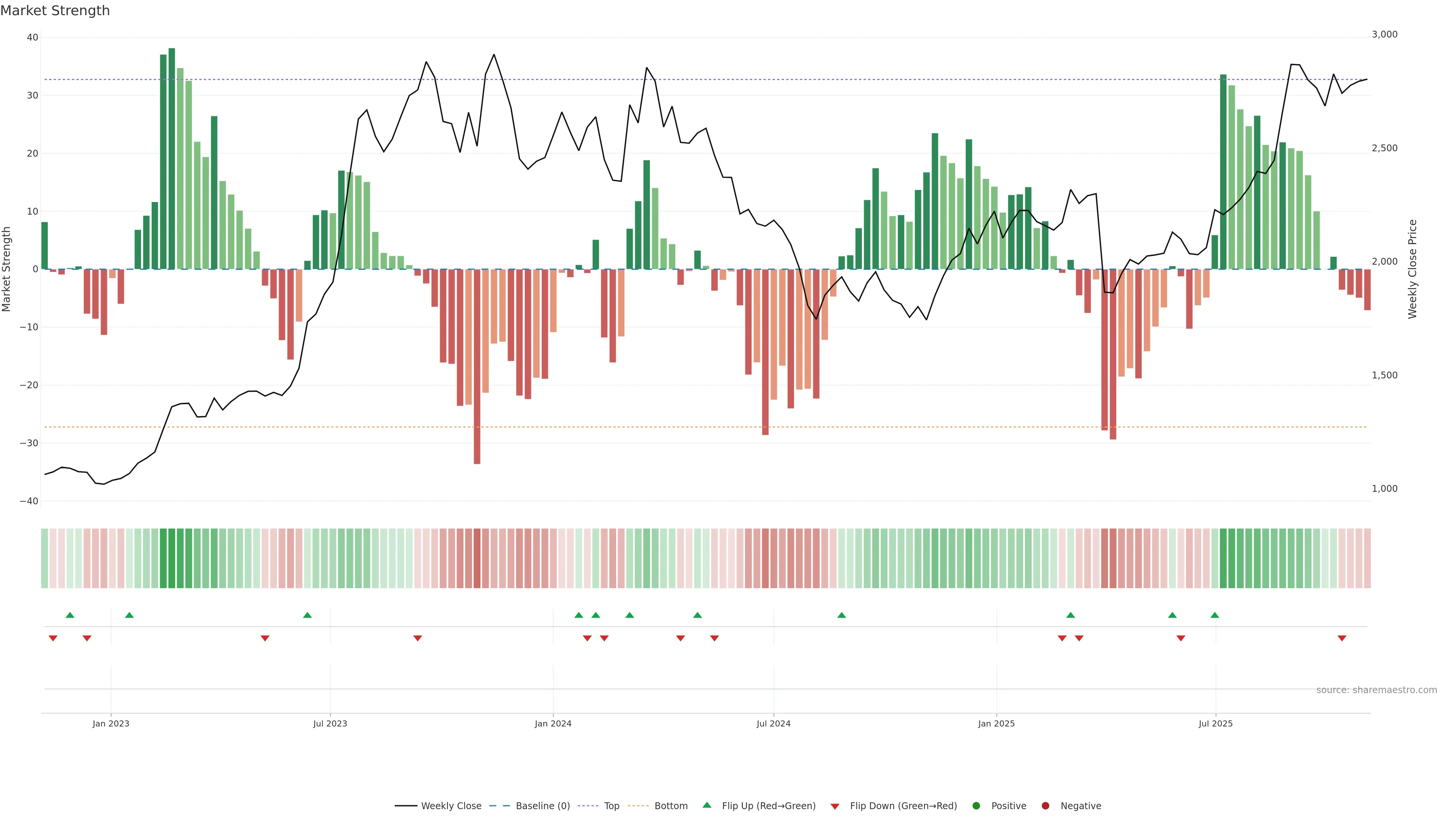Click the Market Strength chart title
Image resolution: width=1456 pixels, height=819 pixels.
[55, 11]
